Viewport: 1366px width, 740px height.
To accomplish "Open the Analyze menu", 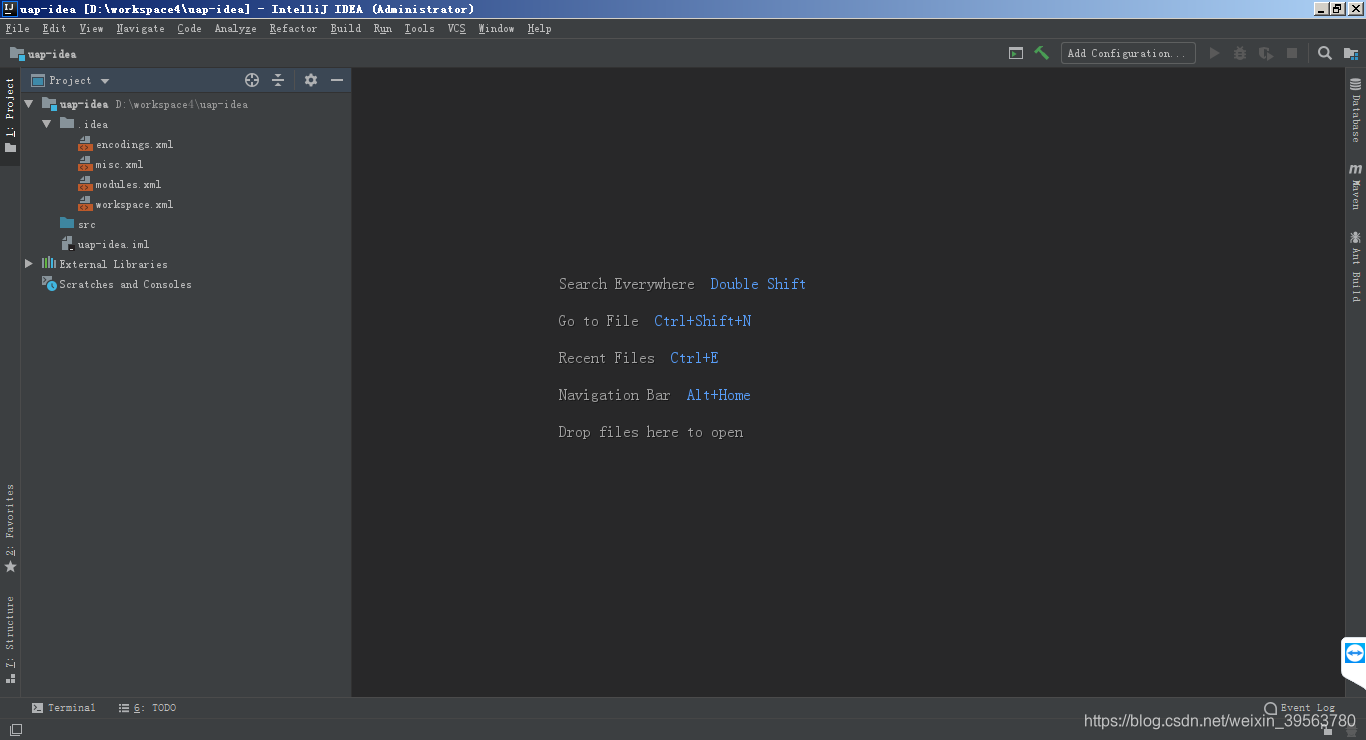I will click(235, 28).
